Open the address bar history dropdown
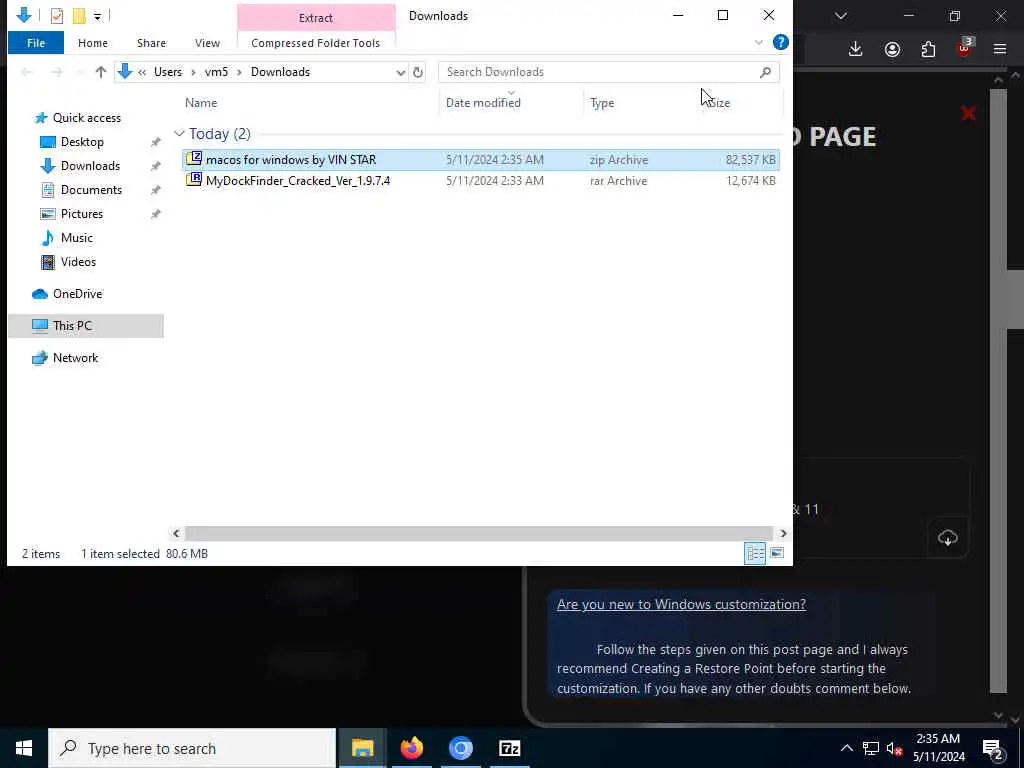This screenshot has width=1024, height=768. [400, 72]
